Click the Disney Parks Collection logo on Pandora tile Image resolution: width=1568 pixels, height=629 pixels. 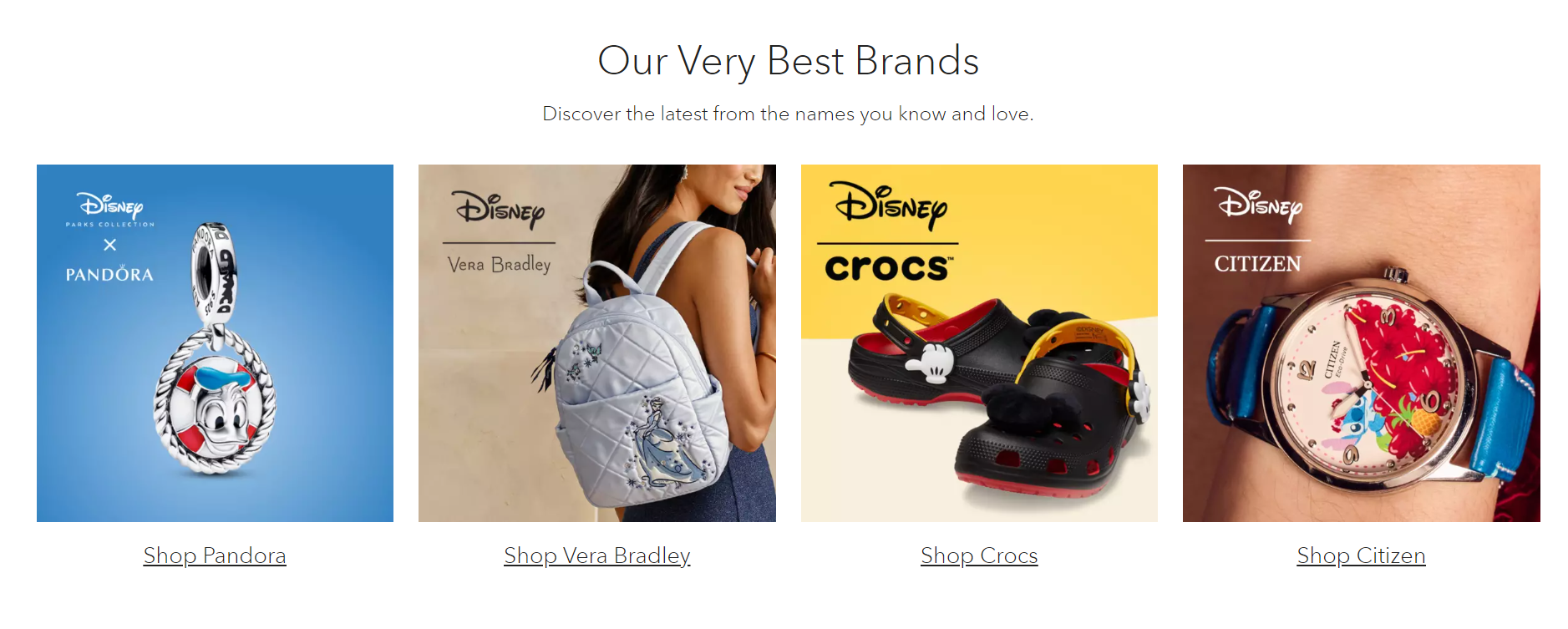click(110, 209)
